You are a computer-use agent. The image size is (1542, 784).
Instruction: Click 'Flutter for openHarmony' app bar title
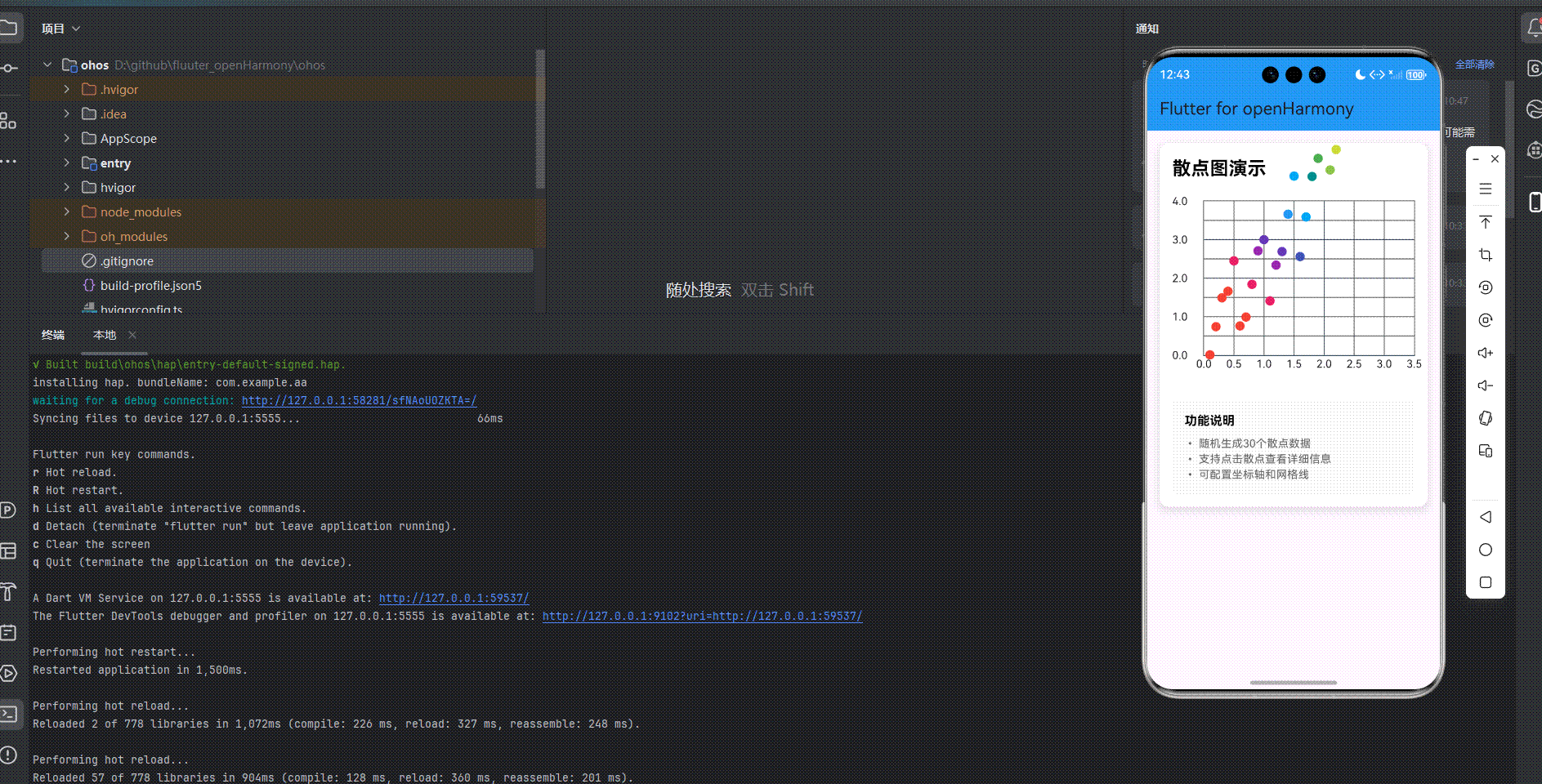[x=1256, y=109]
